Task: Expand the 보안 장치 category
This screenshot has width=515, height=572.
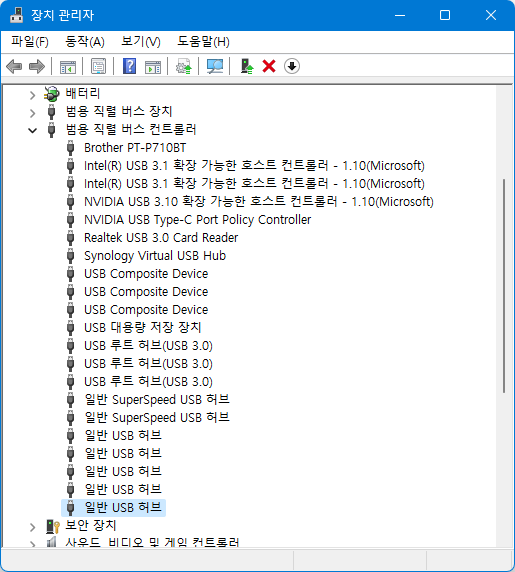Action: pos(32,527)
